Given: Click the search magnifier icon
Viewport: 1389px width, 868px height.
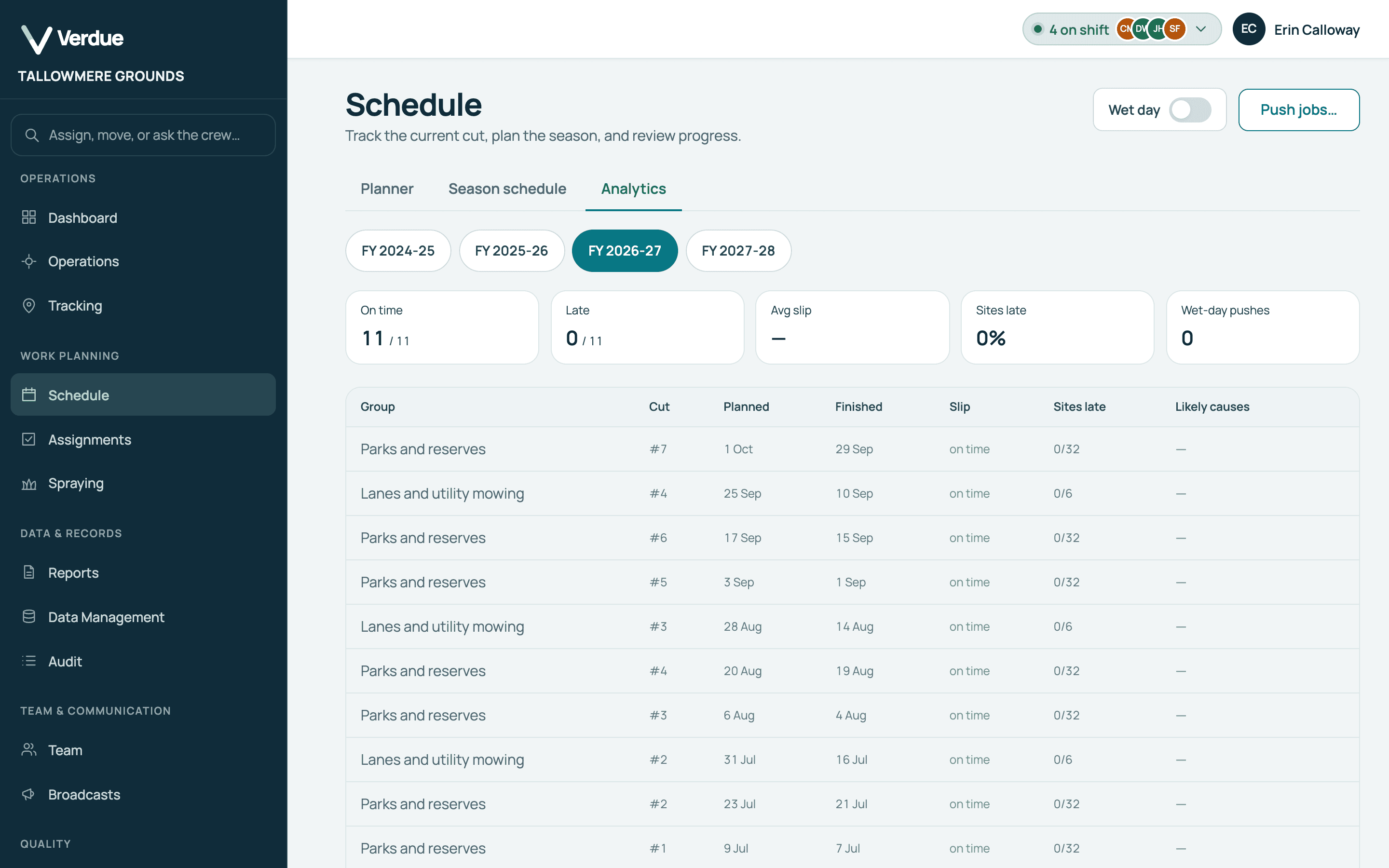Looking at the screenshot, I should [x=31, y=135].
